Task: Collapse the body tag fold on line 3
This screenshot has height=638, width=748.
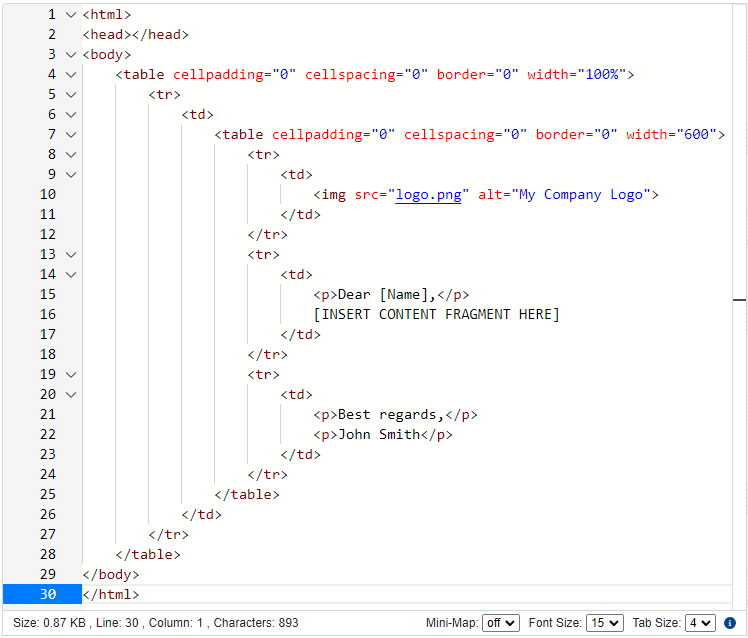Action: point(71,55)
